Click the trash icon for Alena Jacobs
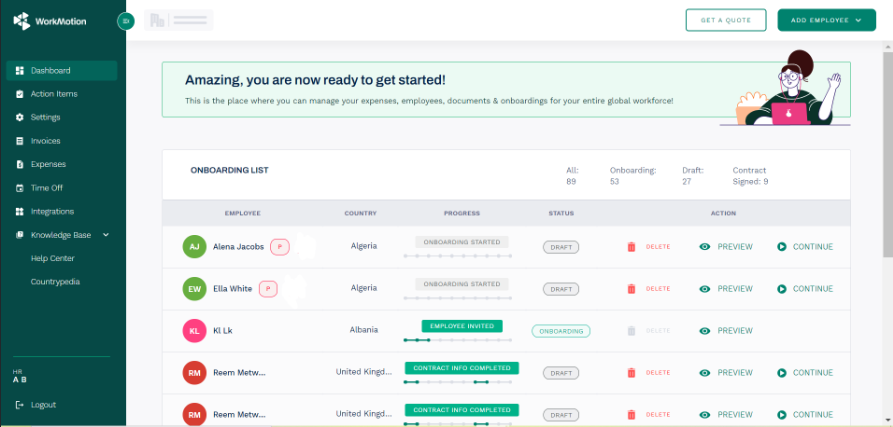Image resolution: width=893 pixels, height=427 pixels. (631, 247)
